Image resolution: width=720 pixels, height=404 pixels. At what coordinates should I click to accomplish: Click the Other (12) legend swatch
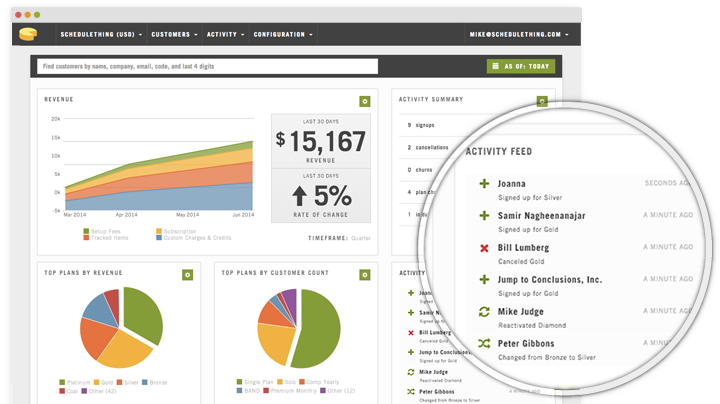pyautogui.click(x=323, y=391)
